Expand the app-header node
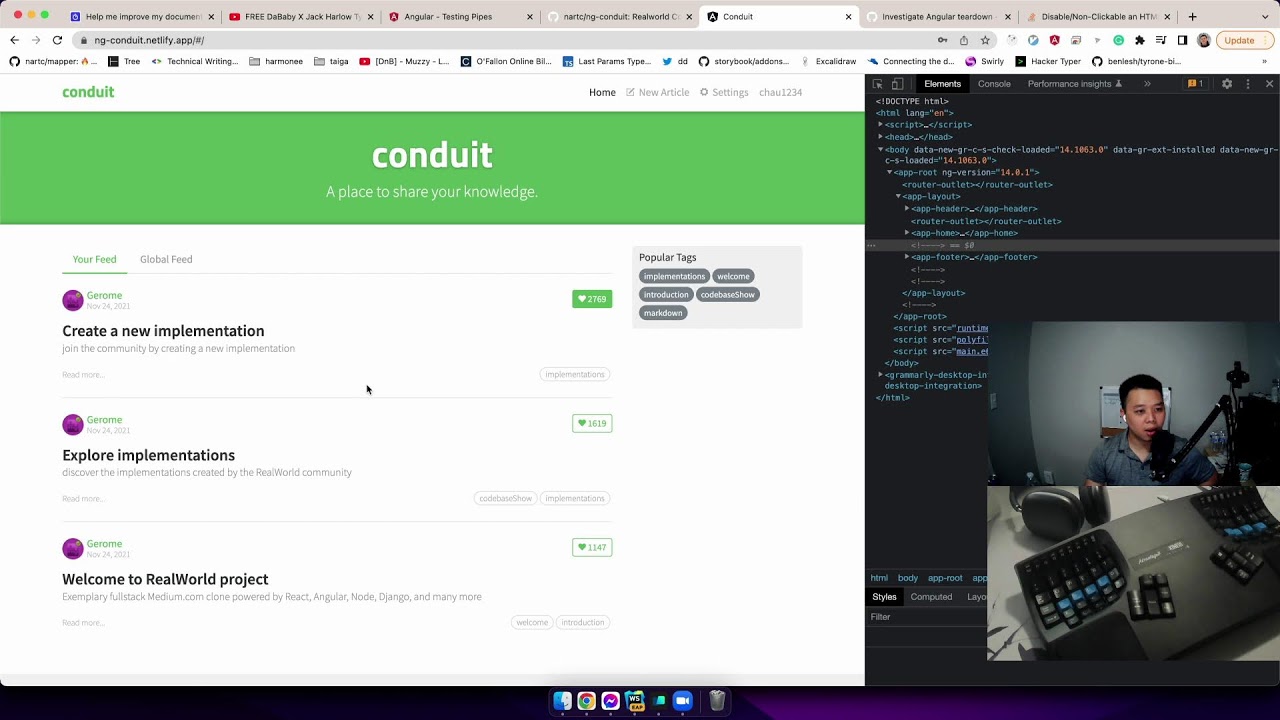 click(x=907, y=209)
